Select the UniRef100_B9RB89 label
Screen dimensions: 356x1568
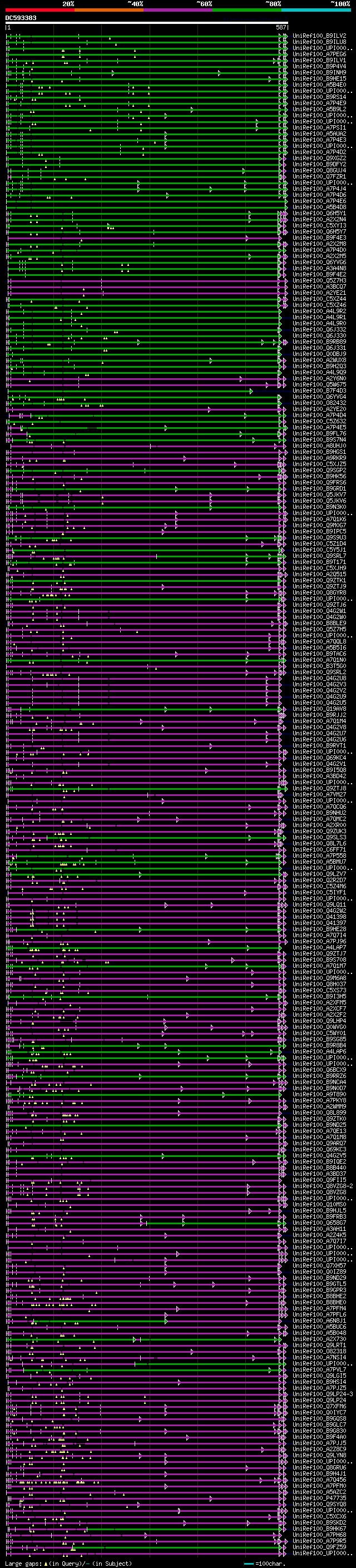pyautogui.click(x=319, y=342)
